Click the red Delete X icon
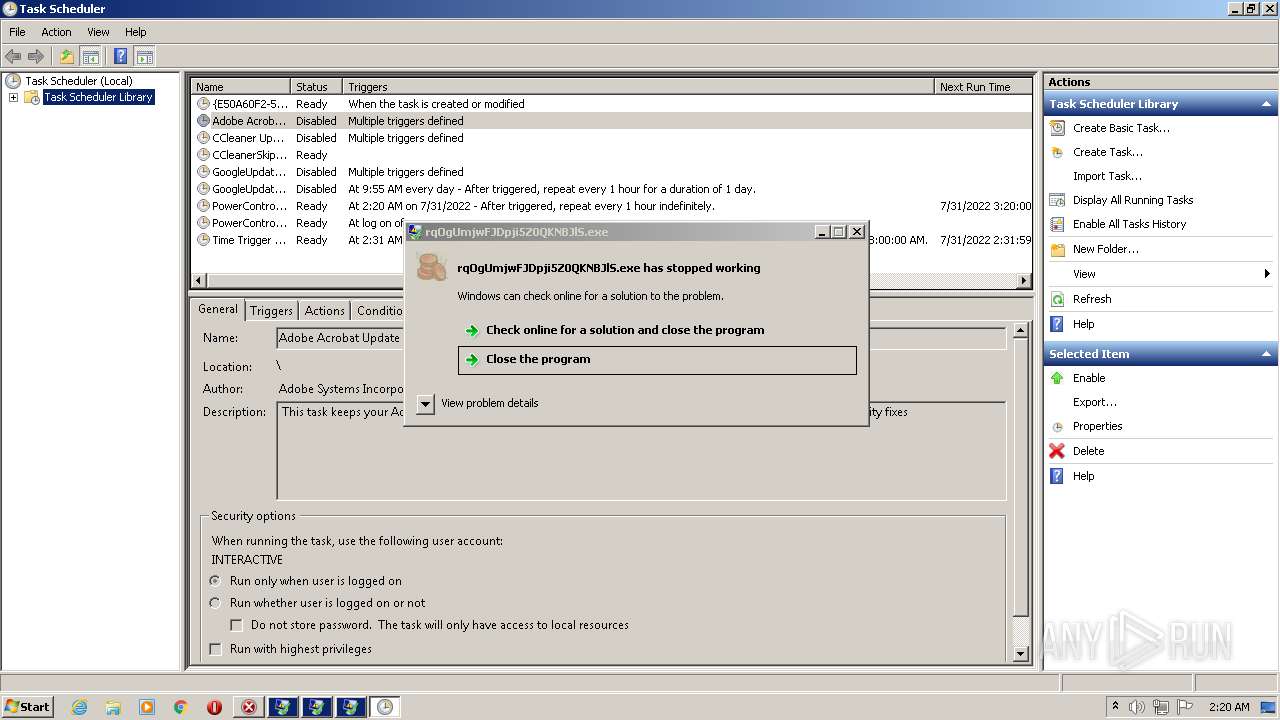 point(1057,451)
